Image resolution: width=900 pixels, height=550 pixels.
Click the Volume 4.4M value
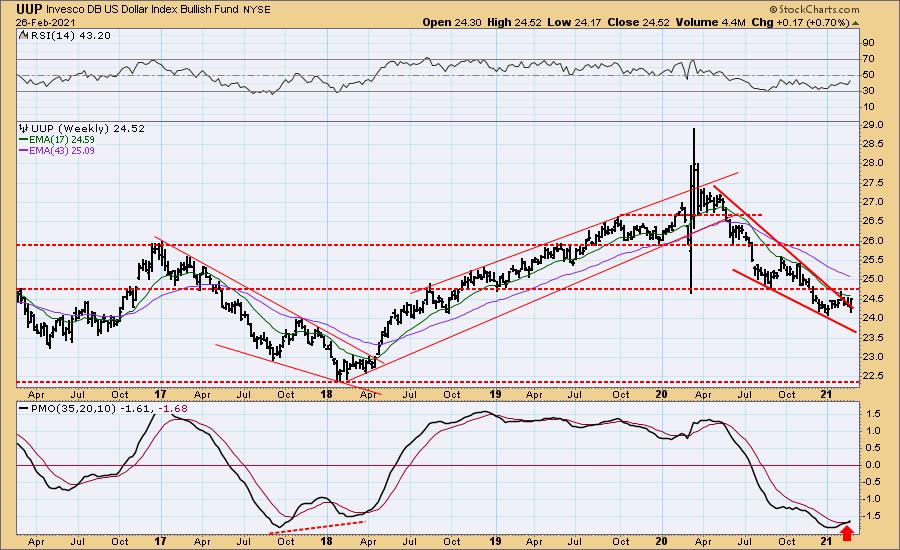point(710,22)
